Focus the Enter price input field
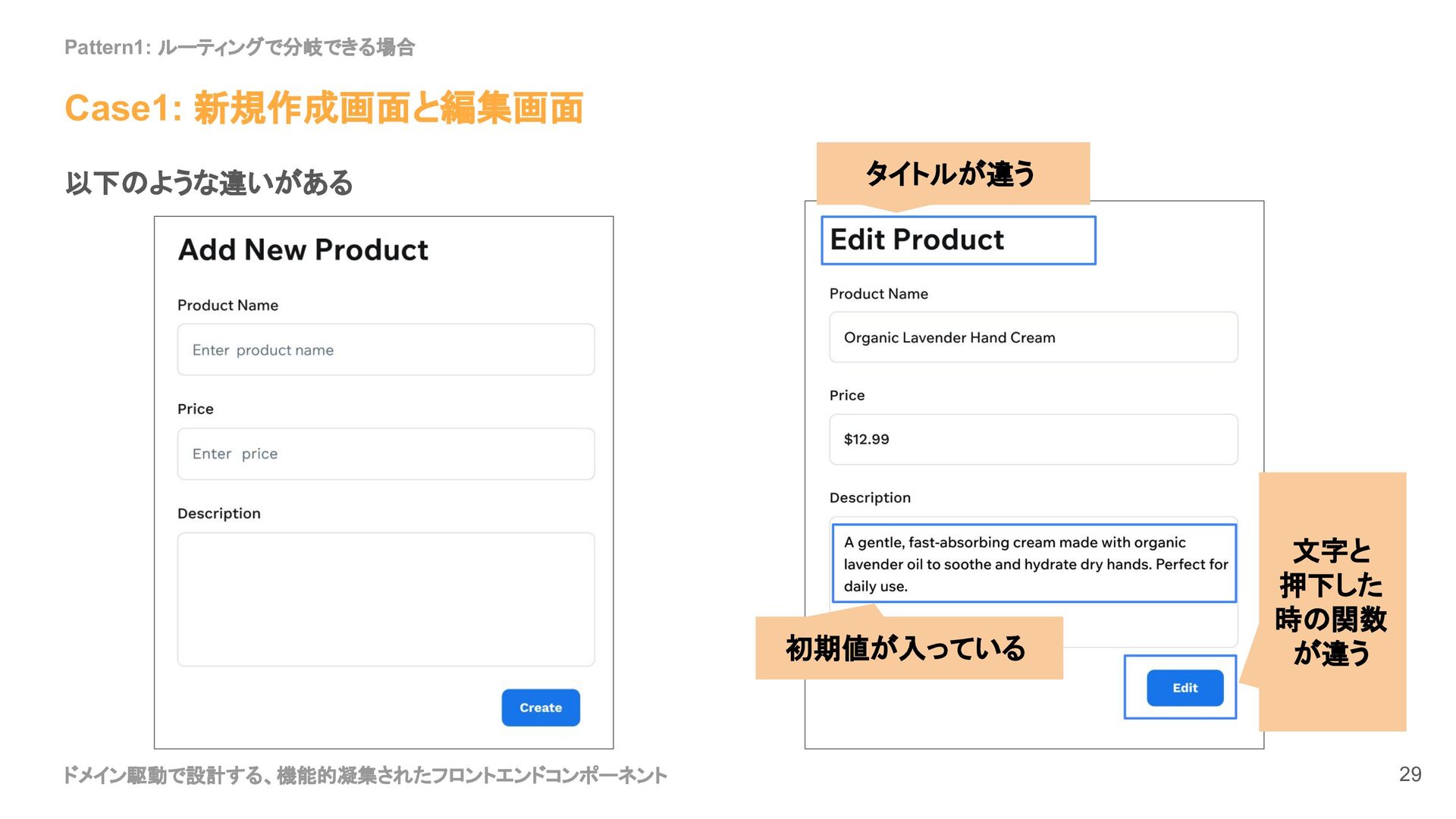This screenshot has width=1456, height=819. point(386,453)
